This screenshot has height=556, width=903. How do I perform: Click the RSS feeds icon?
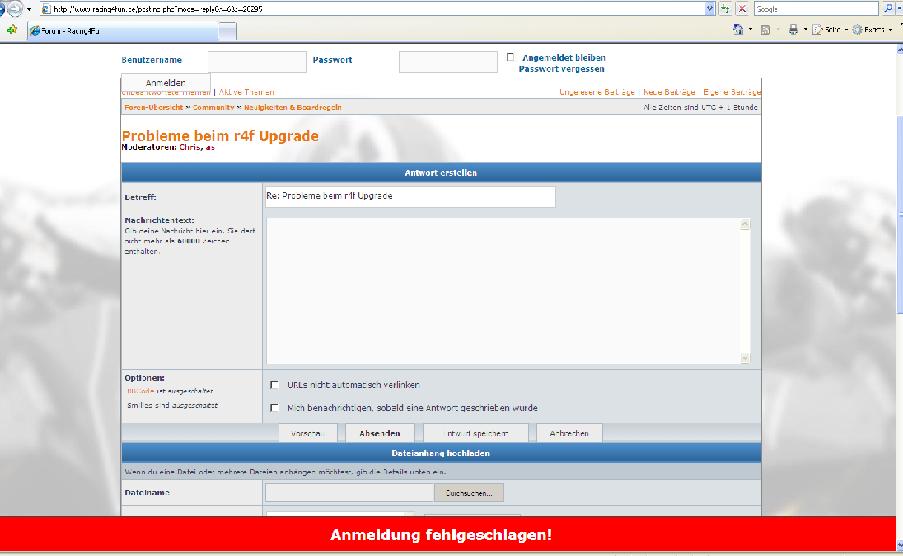767,30
